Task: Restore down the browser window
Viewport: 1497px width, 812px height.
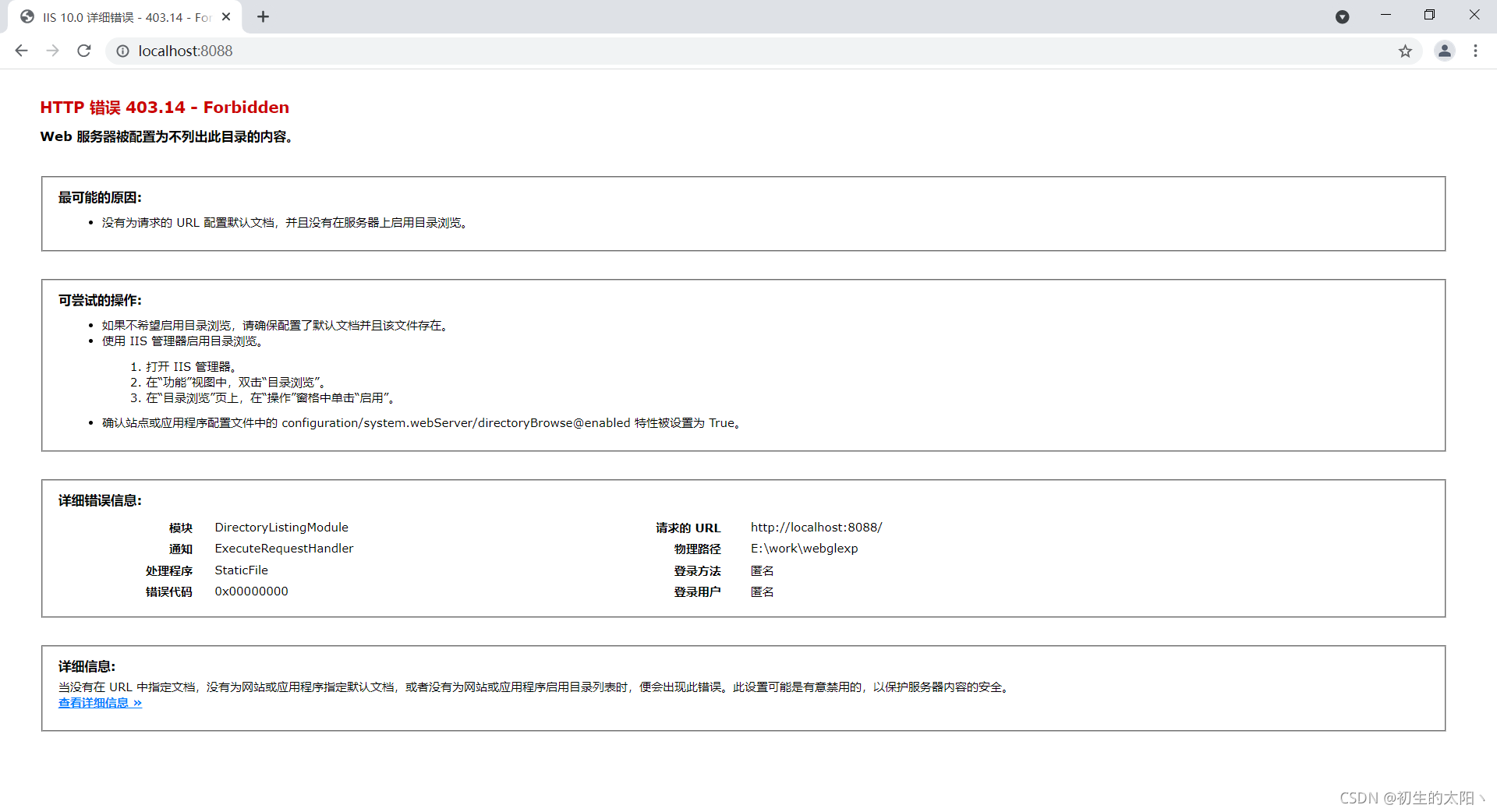Action: pyautogui.click(x=1429, y=15)
